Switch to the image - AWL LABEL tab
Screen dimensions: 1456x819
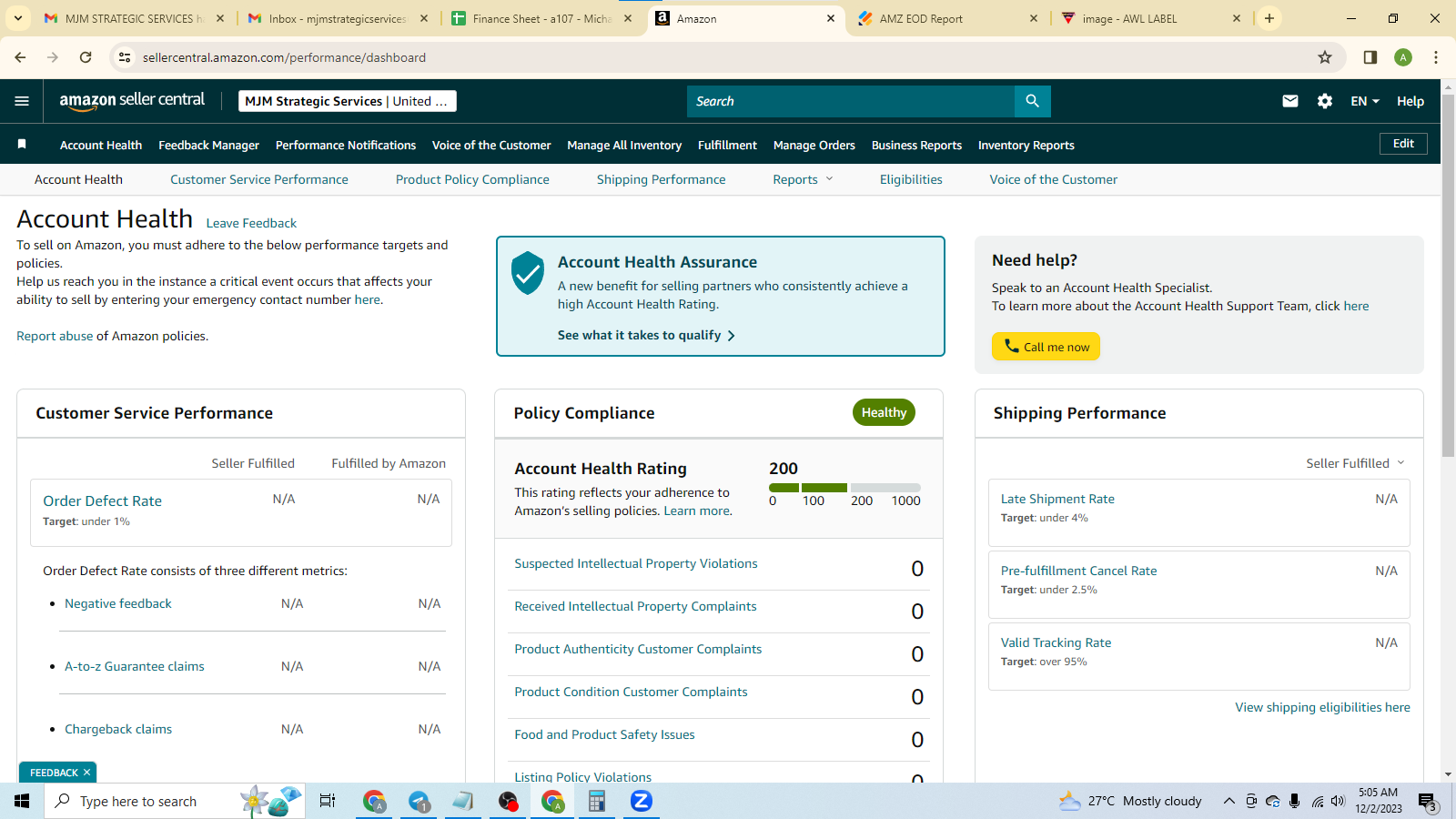(x=1150, y=18)
